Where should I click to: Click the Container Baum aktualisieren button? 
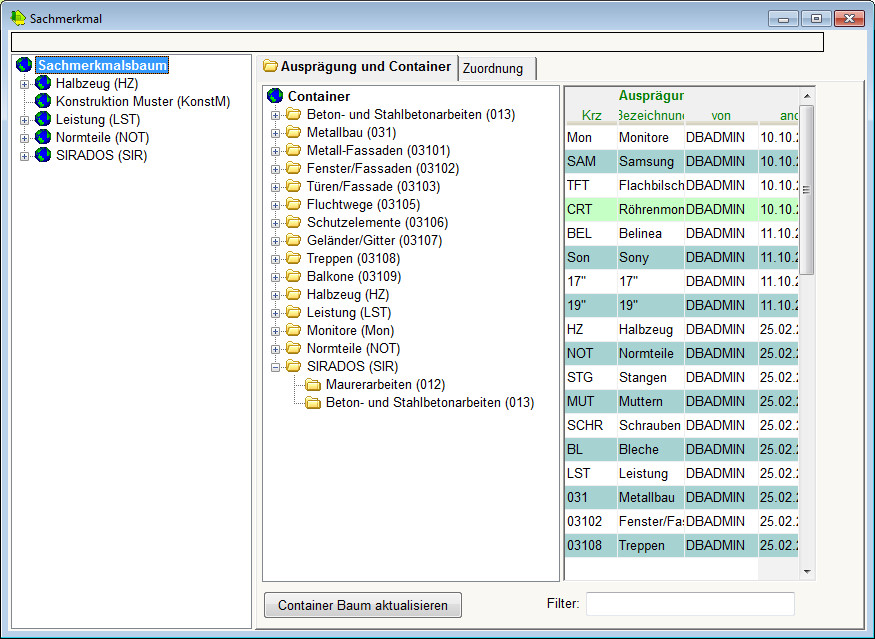pyautogui.click(x=363, y=605)
